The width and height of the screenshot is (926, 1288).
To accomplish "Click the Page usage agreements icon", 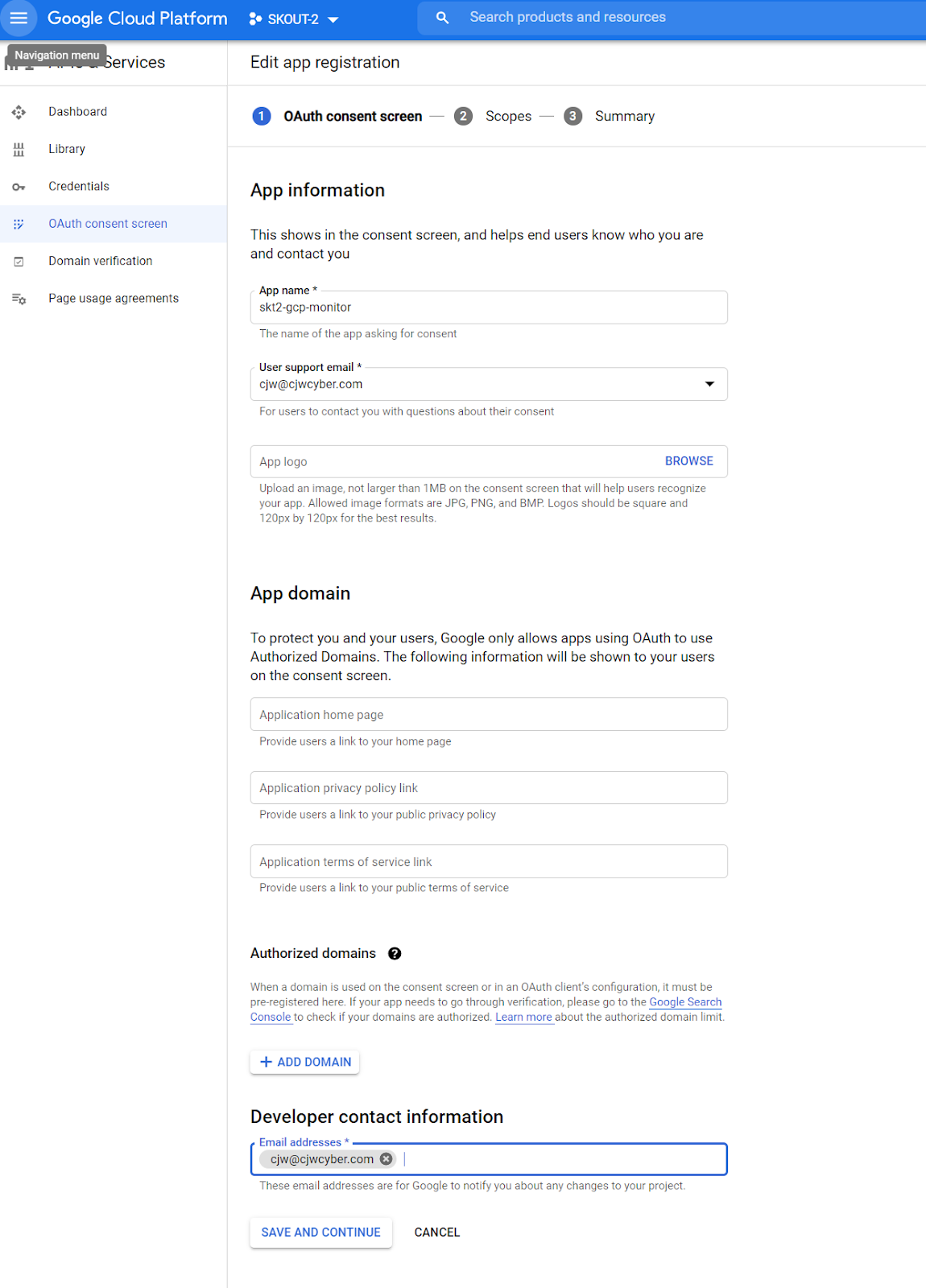I will pyautogui.click(x=19, y=299).
